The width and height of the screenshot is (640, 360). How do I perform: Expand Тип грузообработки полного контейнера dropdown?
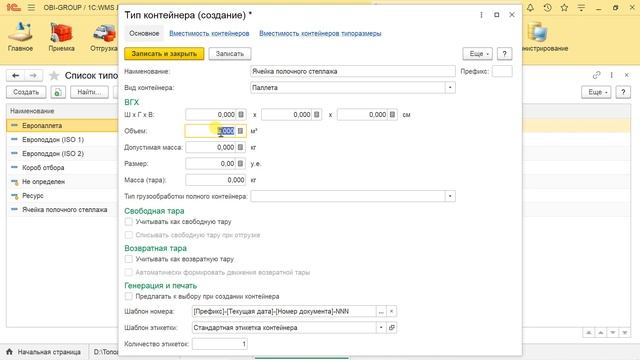click(x=450, y=196)
